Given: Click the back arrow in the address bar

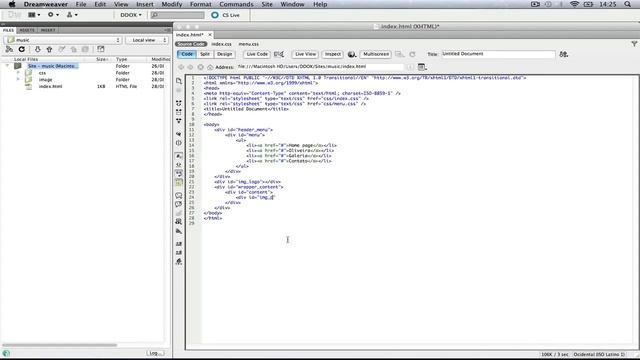Looking at the screenshot, I should coord(181,67).
